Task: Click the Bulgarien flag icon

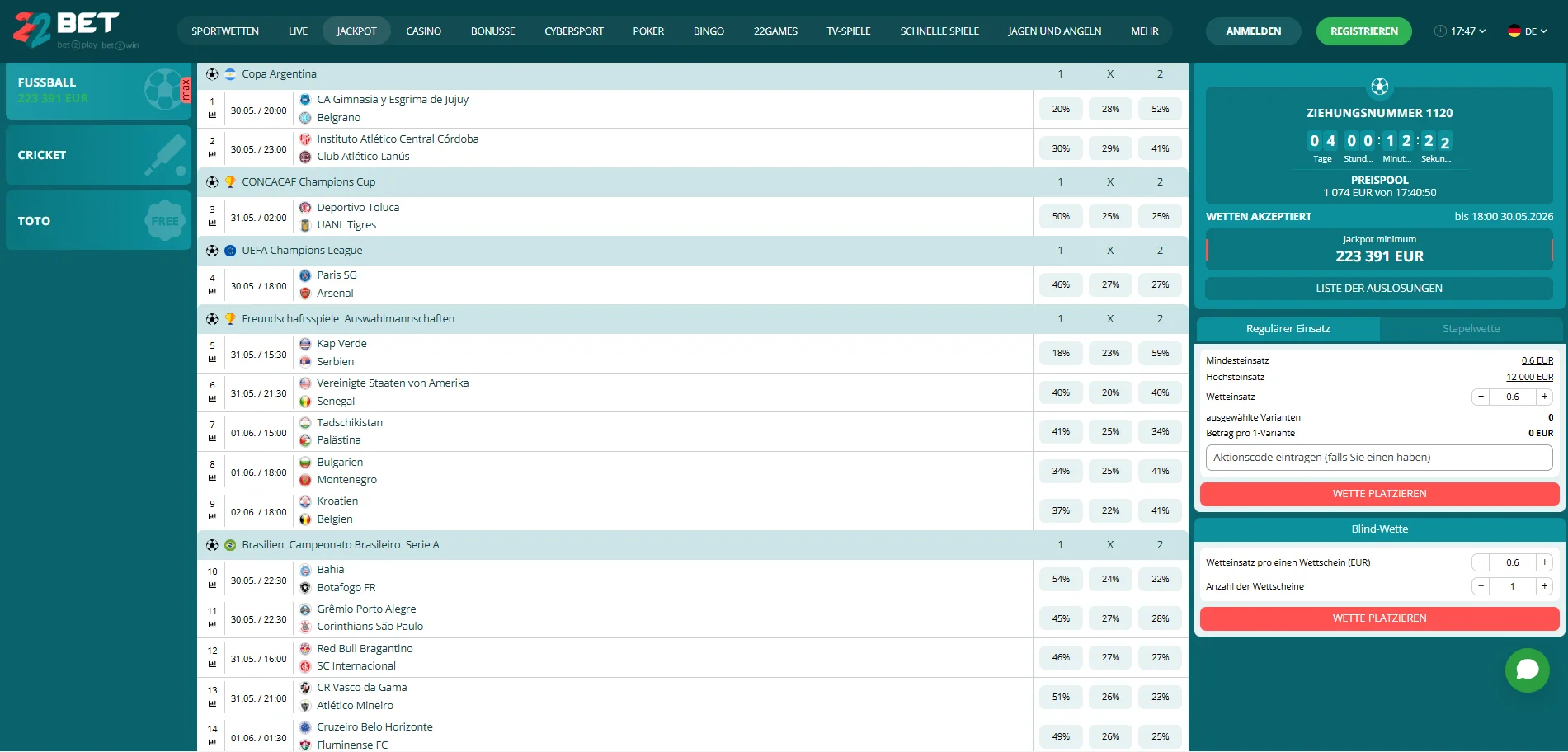Action: coord(305,463)
